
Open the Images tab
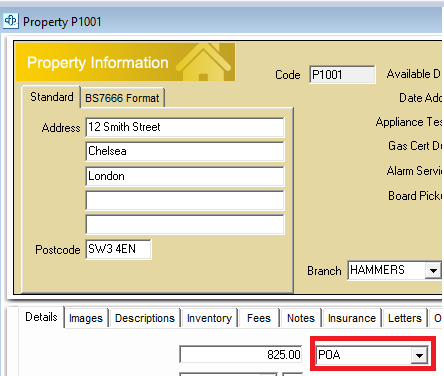(86, 318)
